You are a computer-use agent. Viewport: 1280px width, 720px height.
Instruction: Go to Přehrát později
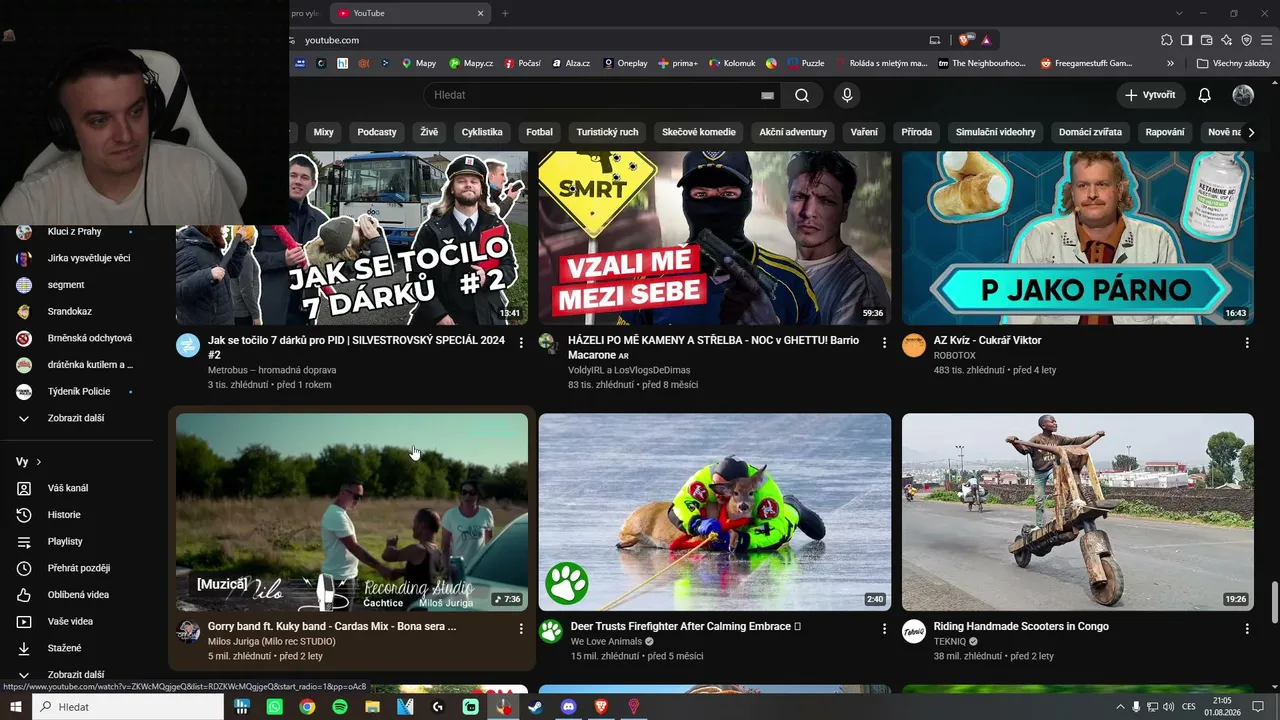pyautogui.click(x=79, y=568)
